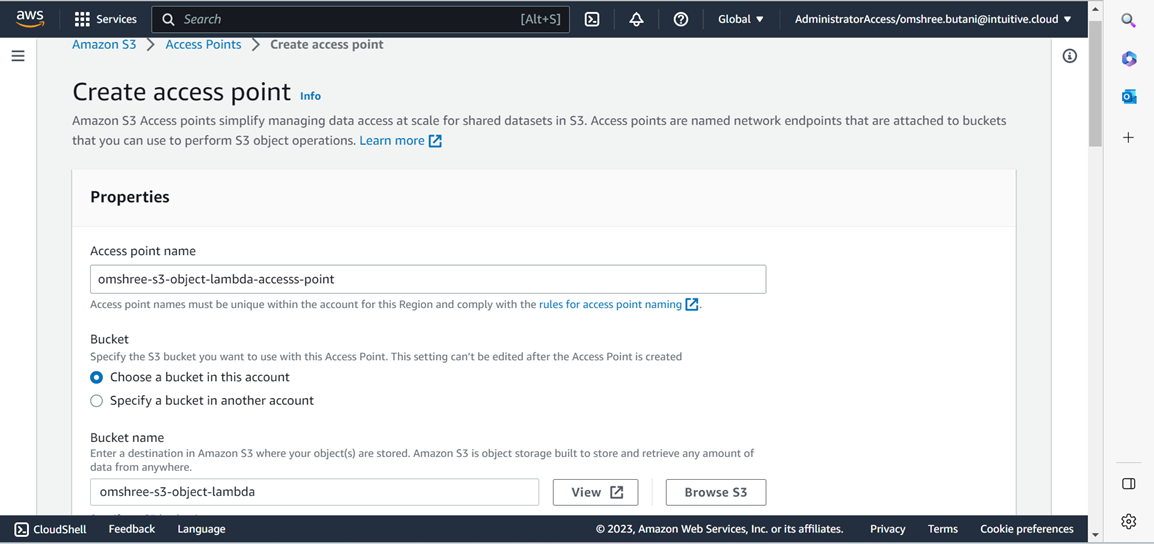Click the View bucket button
The height and width of the screenshot is (544, 1154).
tap(595, 492)
